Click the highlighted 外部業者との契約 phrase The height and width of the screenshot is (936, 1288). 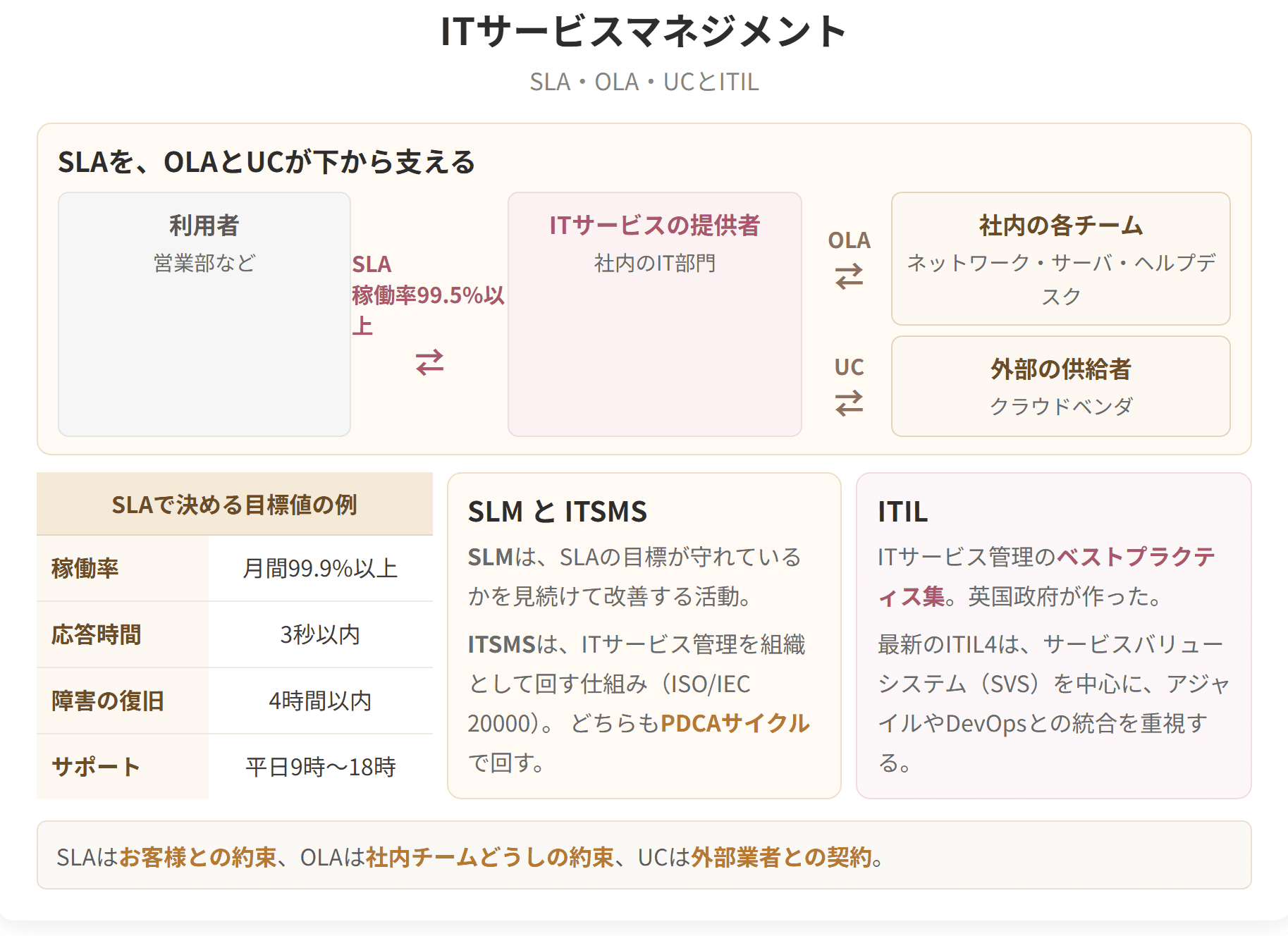pyautogui.click(x=782, y=857)
